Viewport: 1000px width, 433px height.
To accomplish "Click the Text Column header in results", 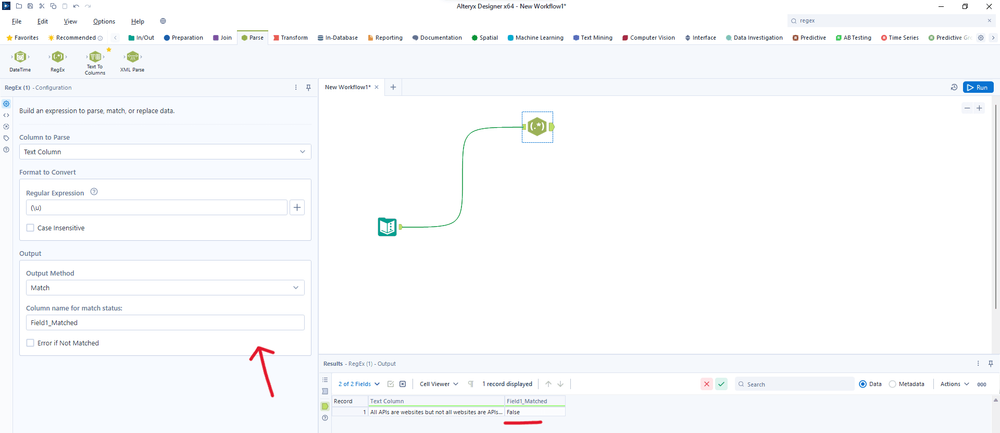I will tap(436, 401).
